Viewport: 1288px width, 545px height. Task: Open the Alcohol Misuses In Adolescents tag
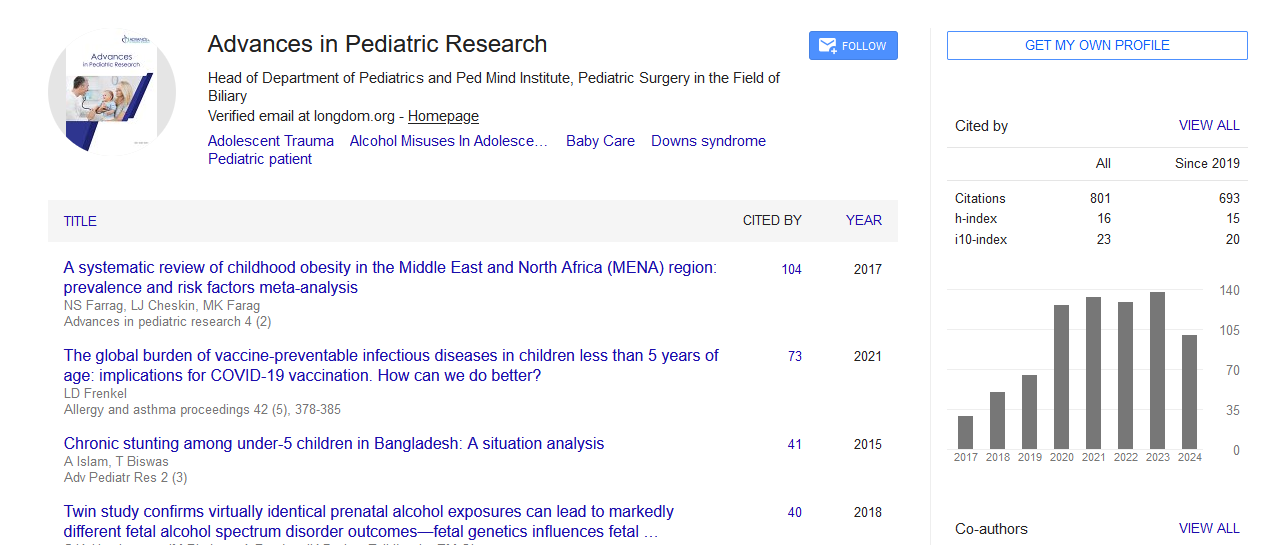[x=448, y=141]
